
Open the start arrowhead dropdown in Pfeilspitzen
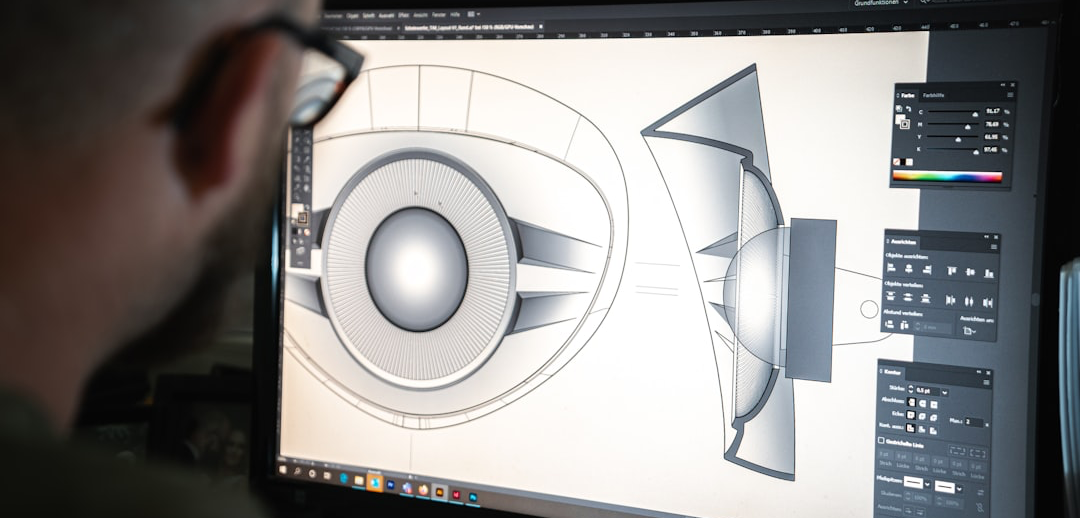(927, 484)
